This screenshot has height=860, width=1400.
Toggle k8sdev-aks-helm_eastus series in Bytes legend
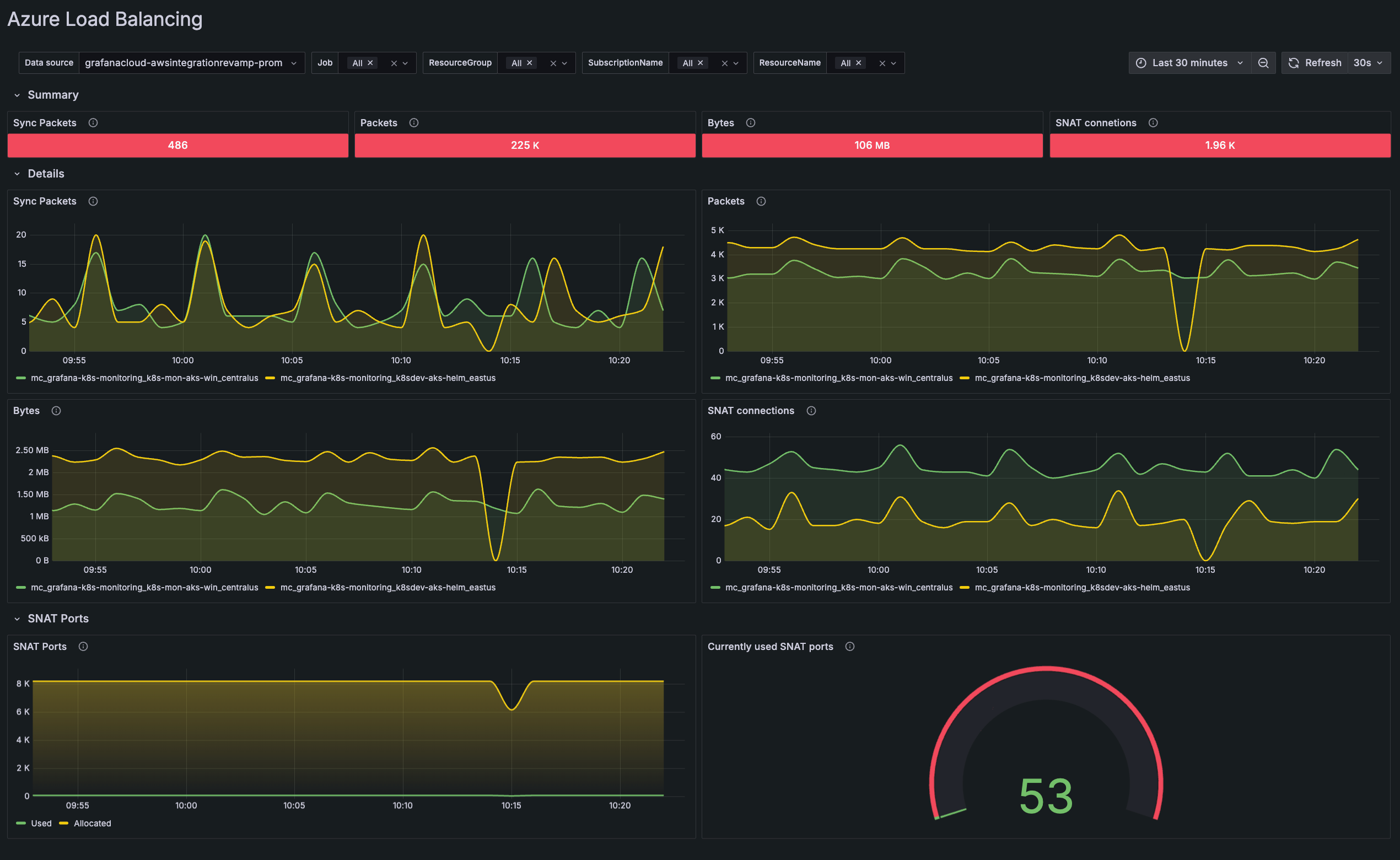(387, 588)
